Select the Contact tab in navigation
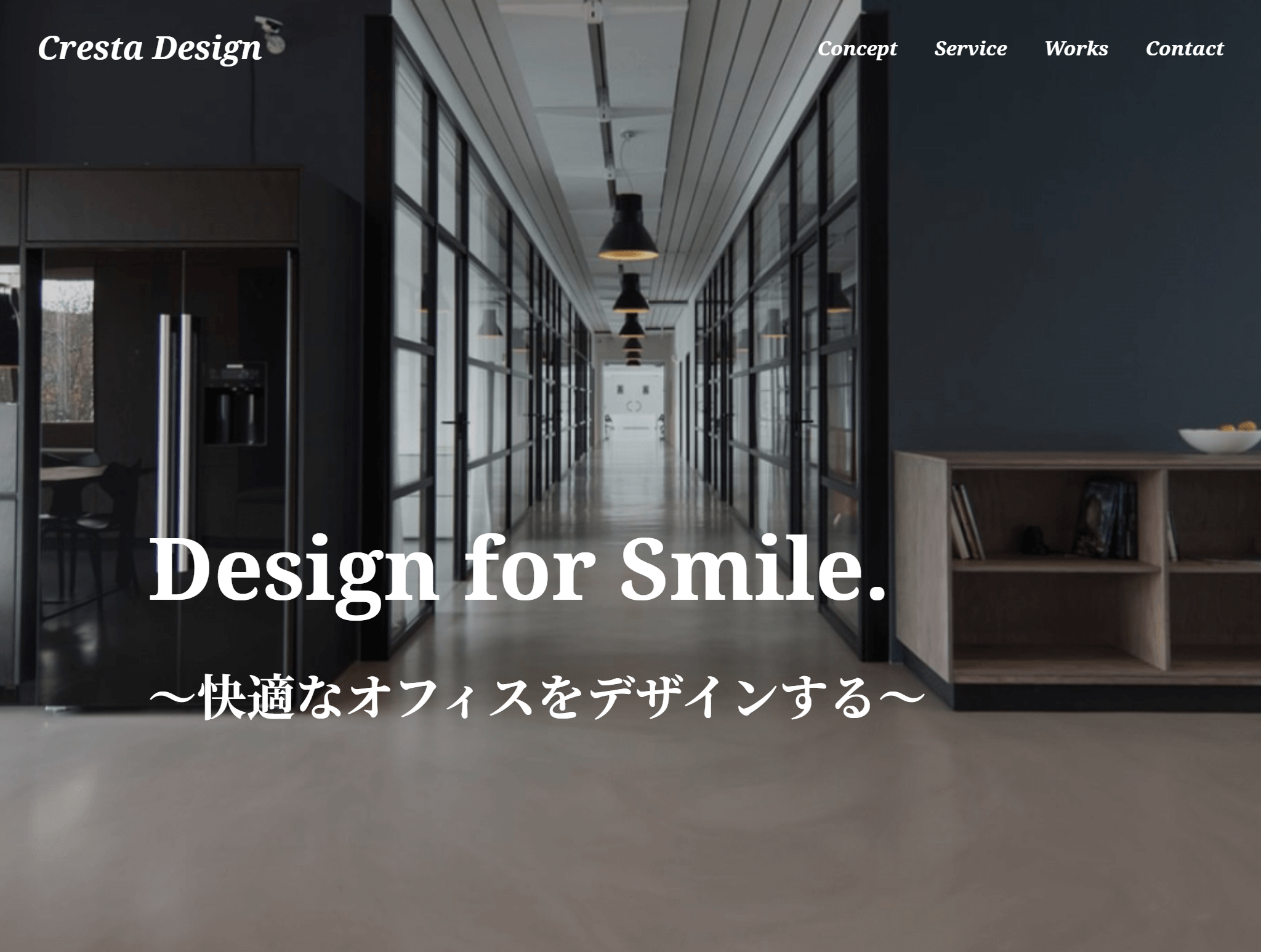The height and width of the screenshot is (952, 1261). click(x=1184, y=48)
